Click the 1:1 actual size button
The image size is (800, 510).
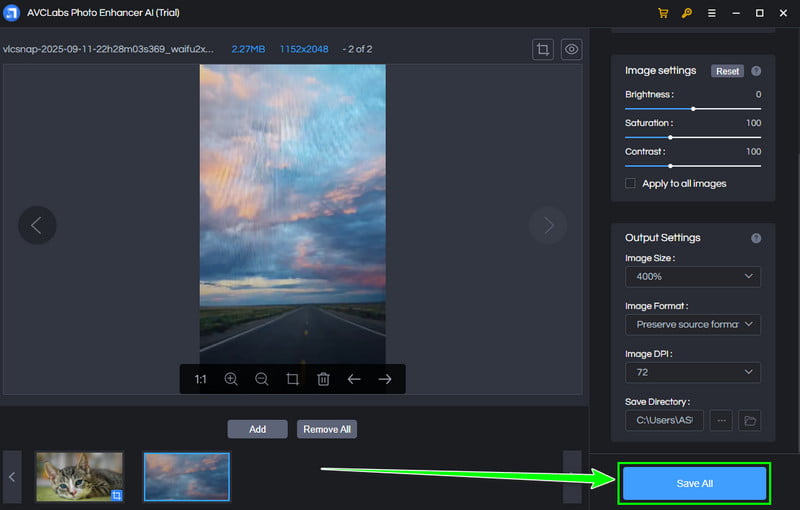click(x=200, y=380)
